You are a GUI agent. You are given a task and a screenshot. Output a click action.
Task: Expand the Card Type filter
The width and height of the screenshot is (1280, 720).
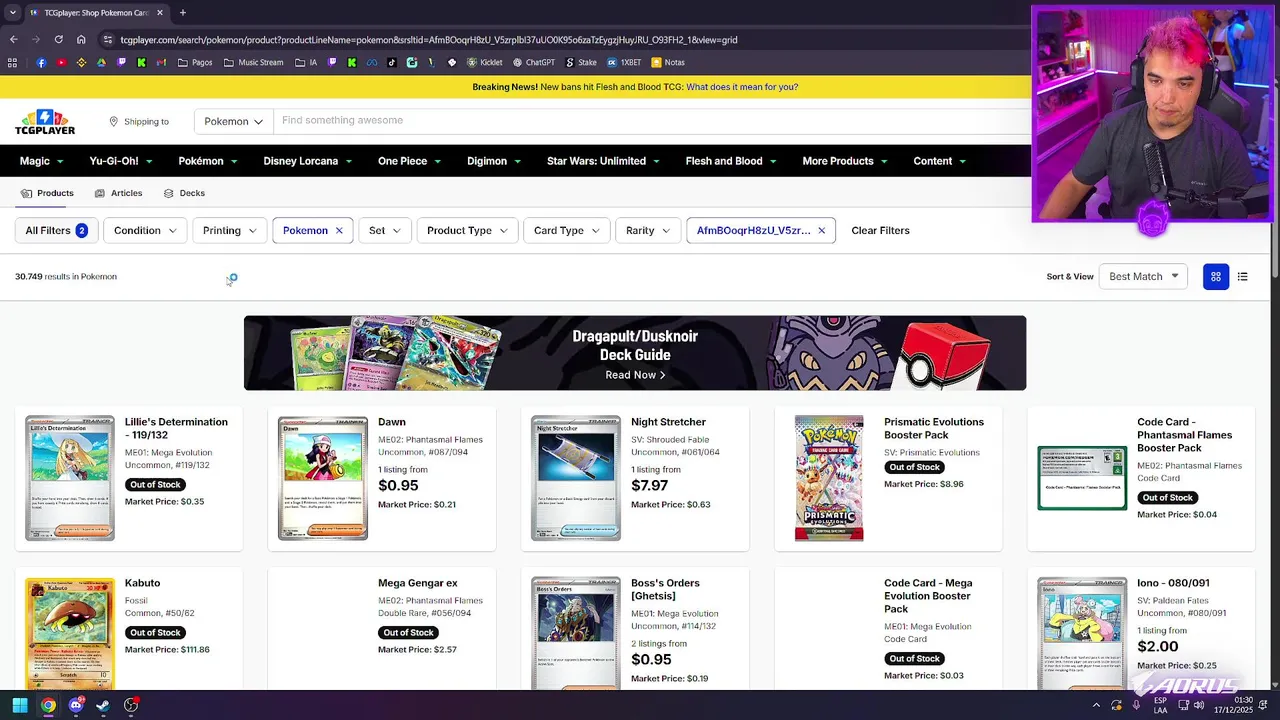coord(566,231)
